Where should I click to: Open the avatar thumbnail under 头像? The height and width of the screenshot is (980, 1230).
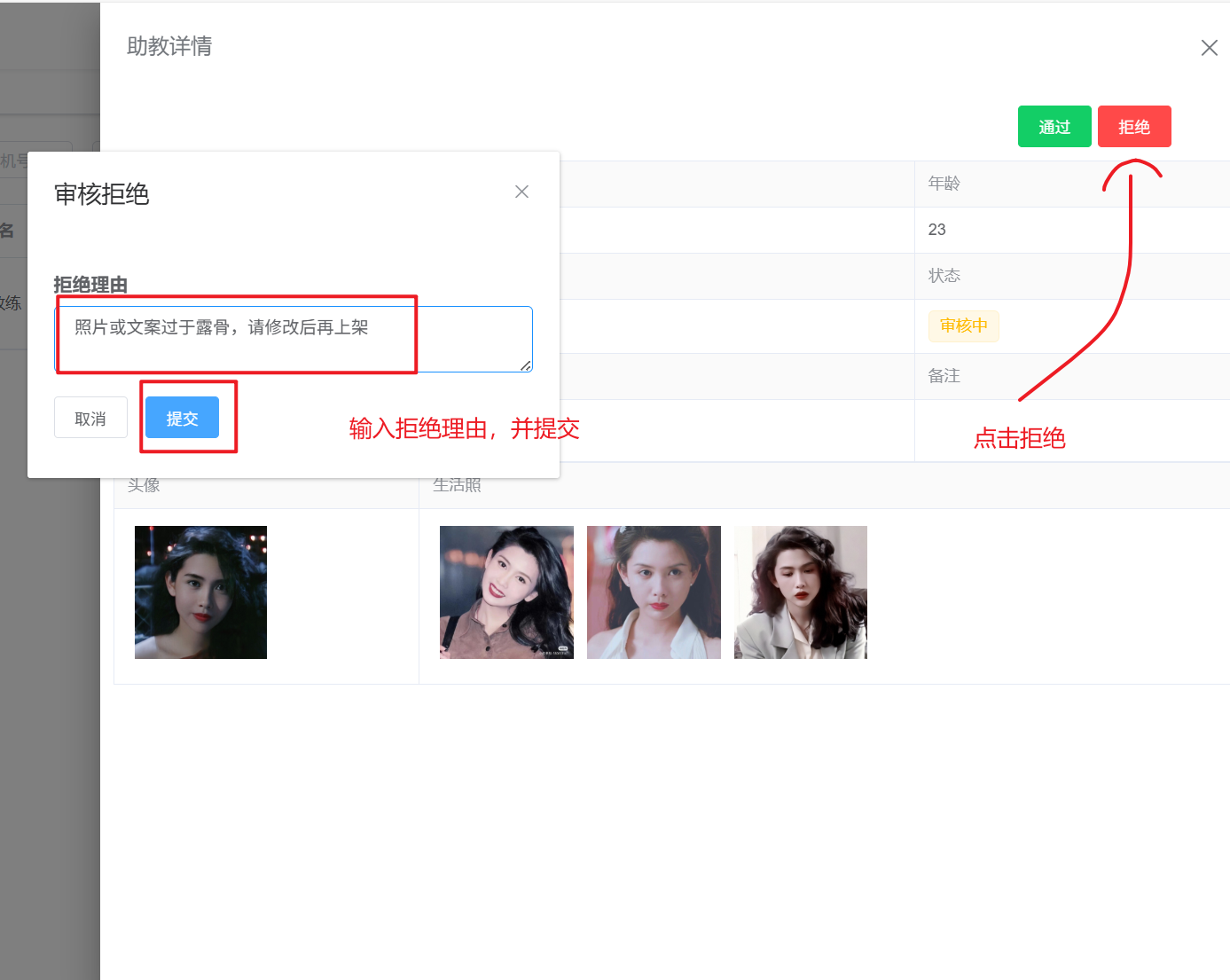pos(200,592)
